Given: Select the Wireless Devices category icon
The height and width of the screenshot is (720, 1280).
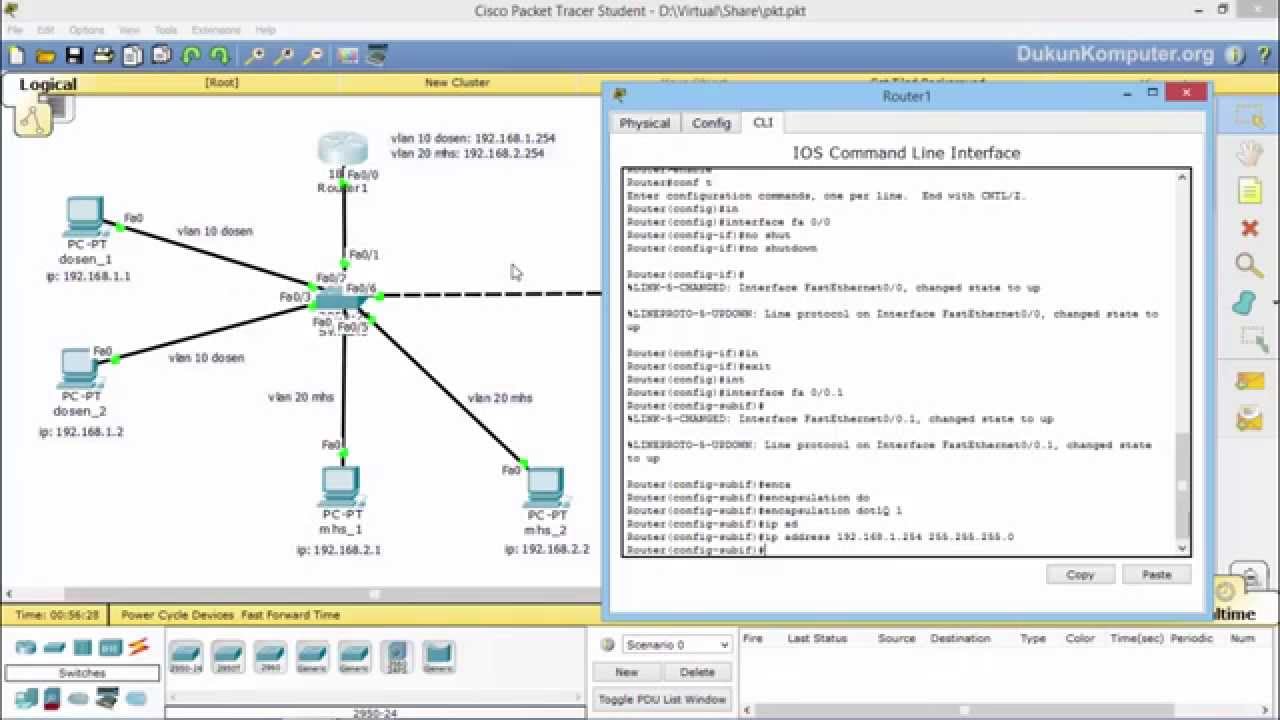Looking at the screenshot, I should click(110, 647).
